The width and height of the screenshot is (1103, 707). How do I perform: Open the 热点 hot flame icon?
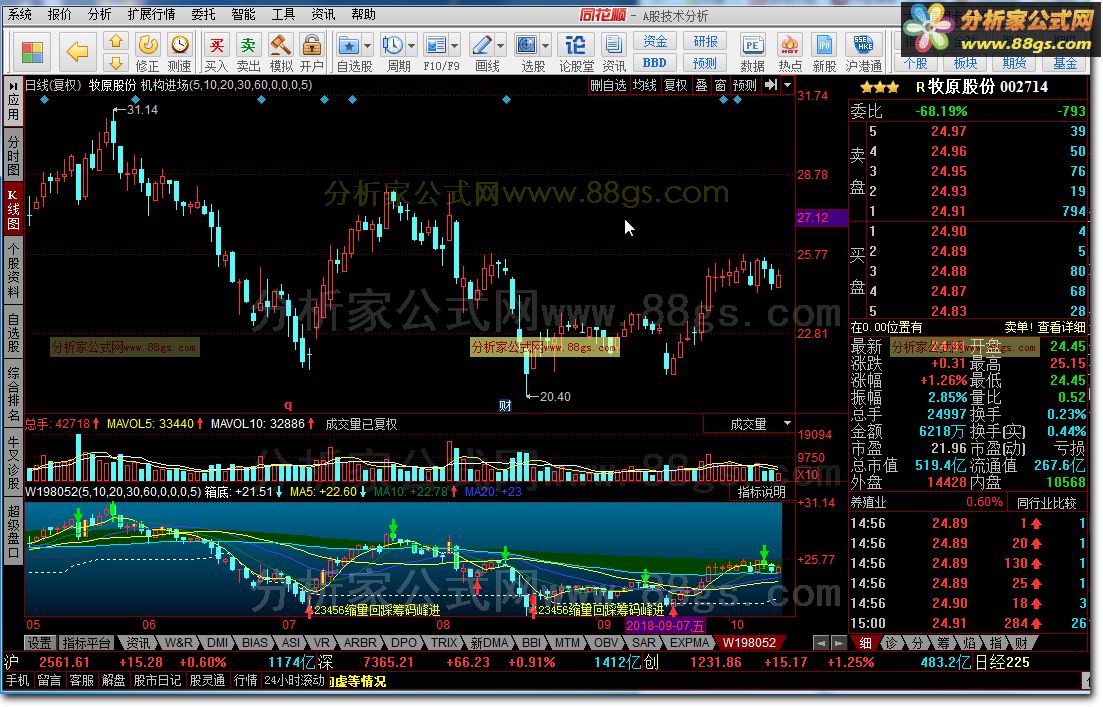(x=790, y=46)
